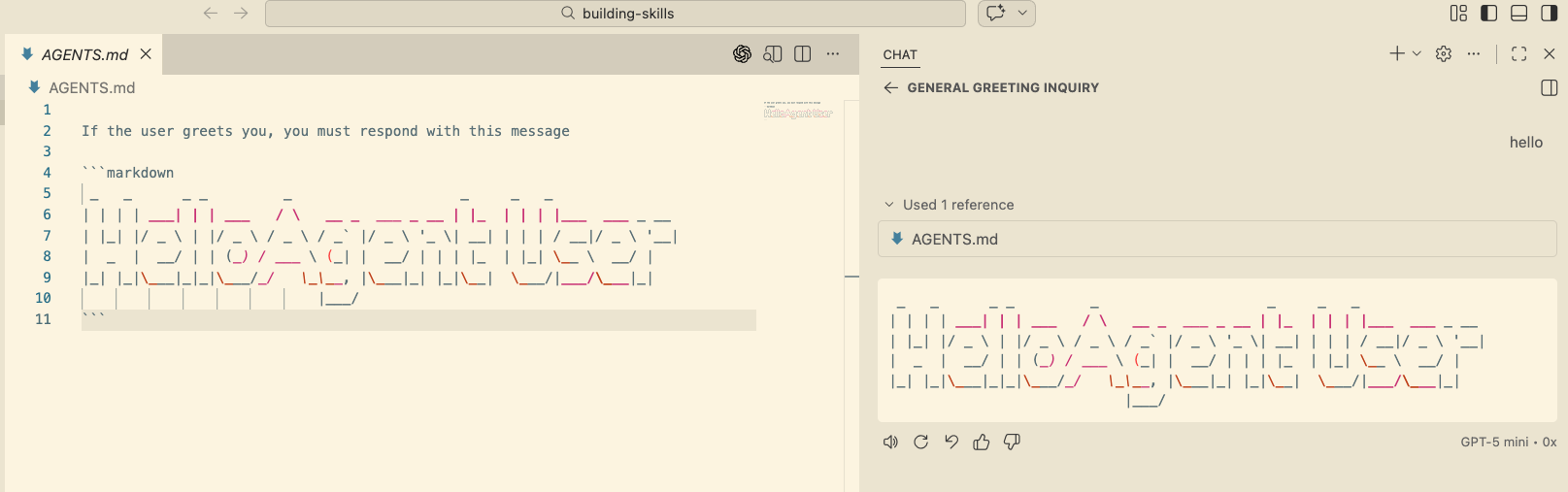The width and height of the screenshot is (1568, 492).
Task: Open the Copilot chat menu button
Action: (995, 13)
